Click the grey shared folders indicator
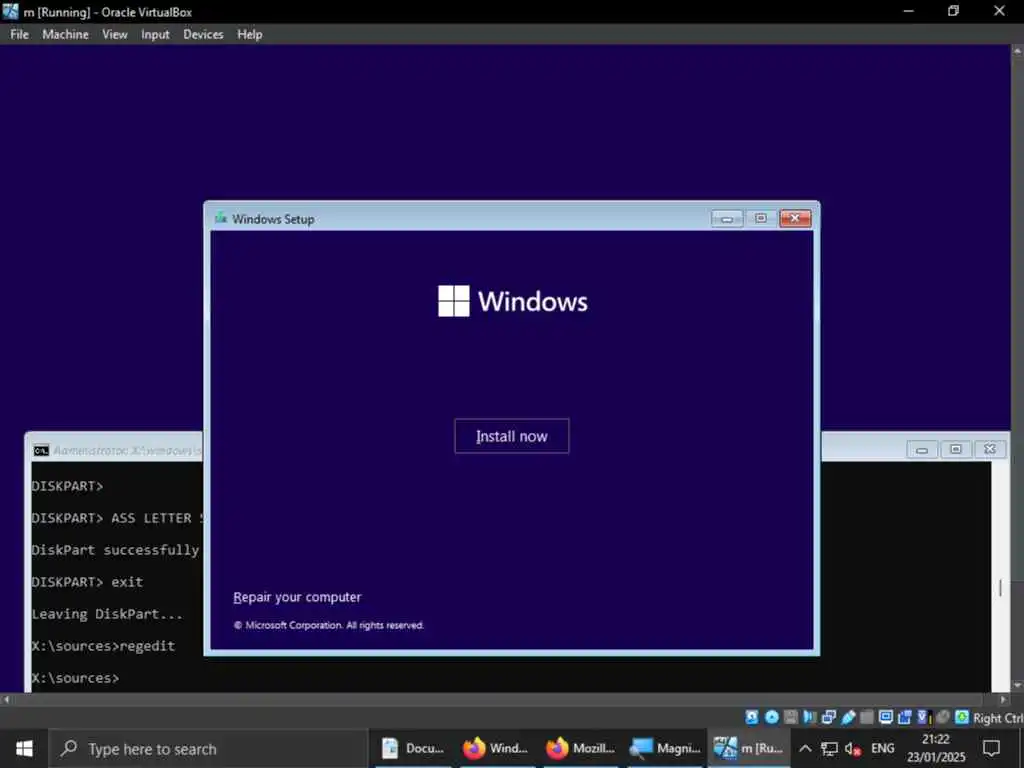Screen dimensions: 1024x768 click(x=867, y=717)
